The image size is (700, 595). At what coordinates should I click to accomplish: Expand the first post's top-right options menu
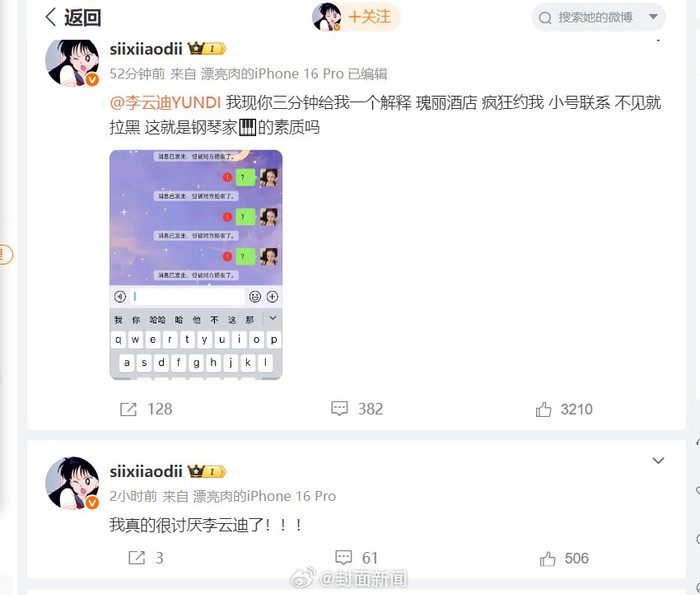tap(658, 39)
